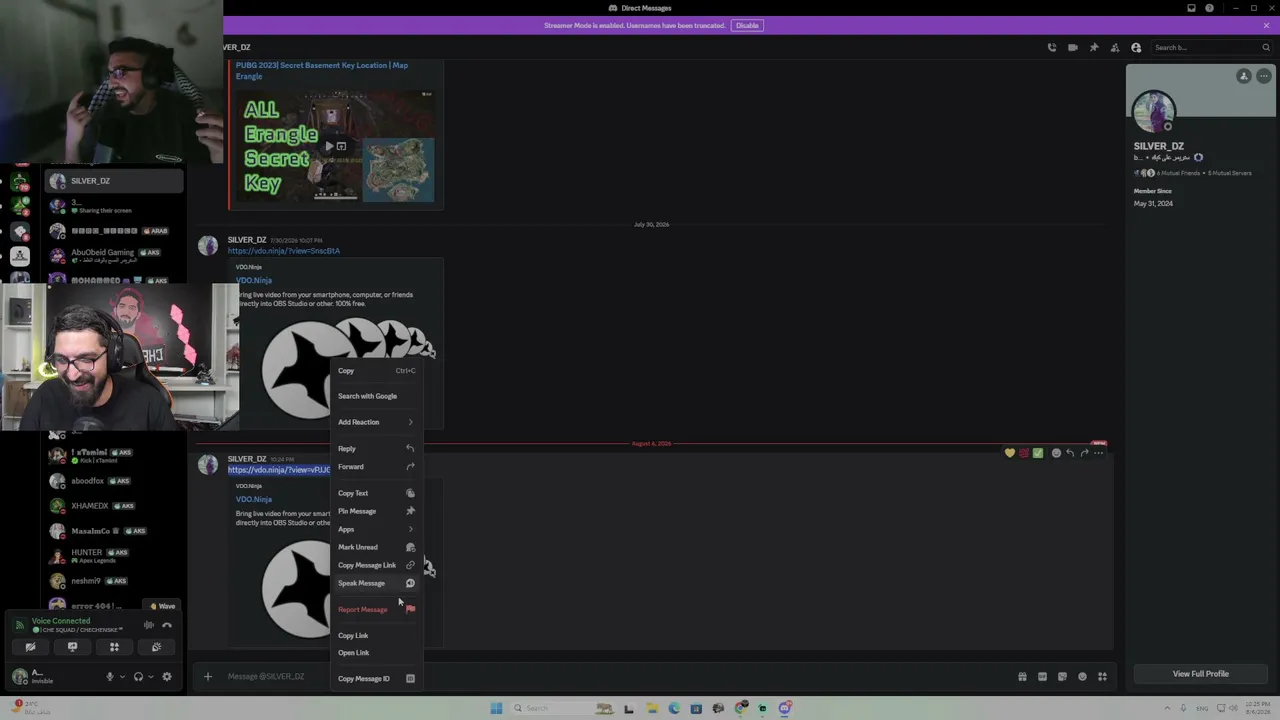The image size is (1280, 720).
Task: Mute the microphone
Action: click(x=110, y=677)
